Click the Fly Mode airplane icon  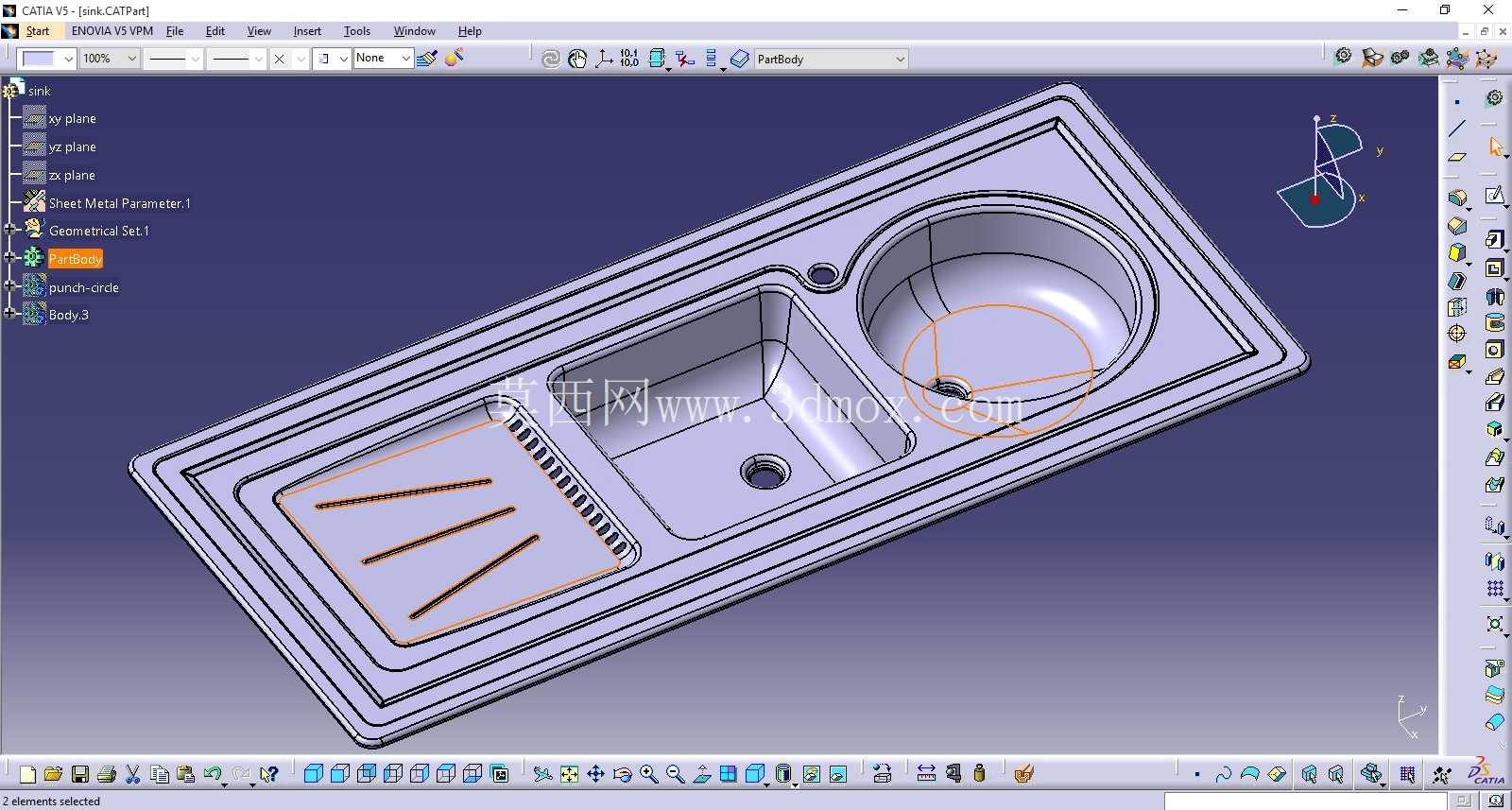[x=542, y=775]
